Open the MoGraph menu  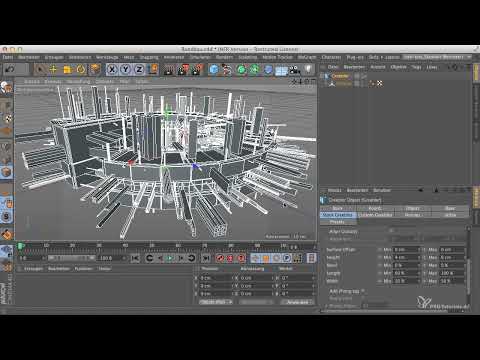(307, 57)
